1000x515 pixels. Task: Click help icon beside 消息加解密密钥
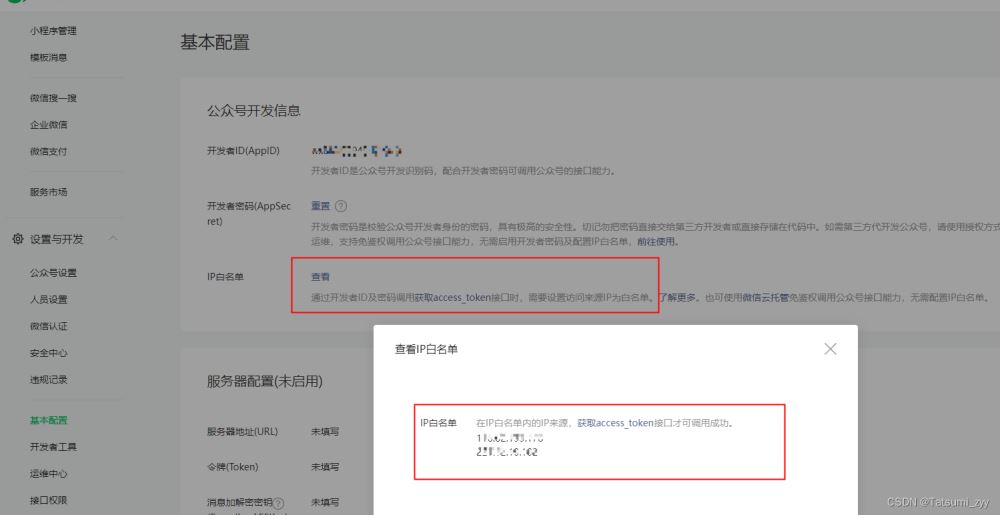(x=279, y=503)
